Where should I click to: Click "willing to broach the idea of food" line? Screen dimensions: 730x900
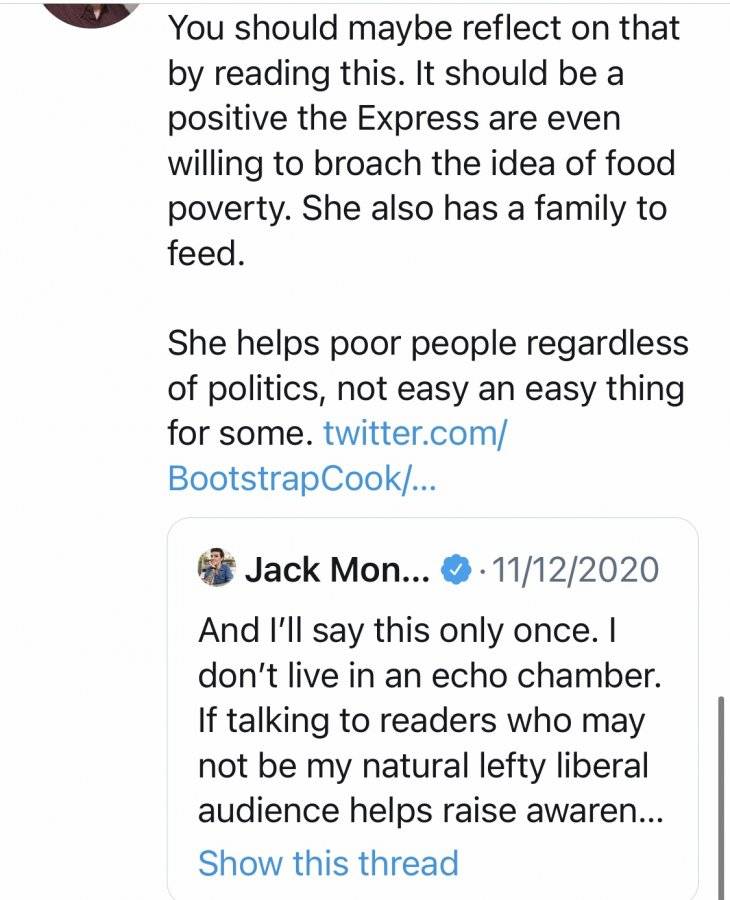click(422, 163)
